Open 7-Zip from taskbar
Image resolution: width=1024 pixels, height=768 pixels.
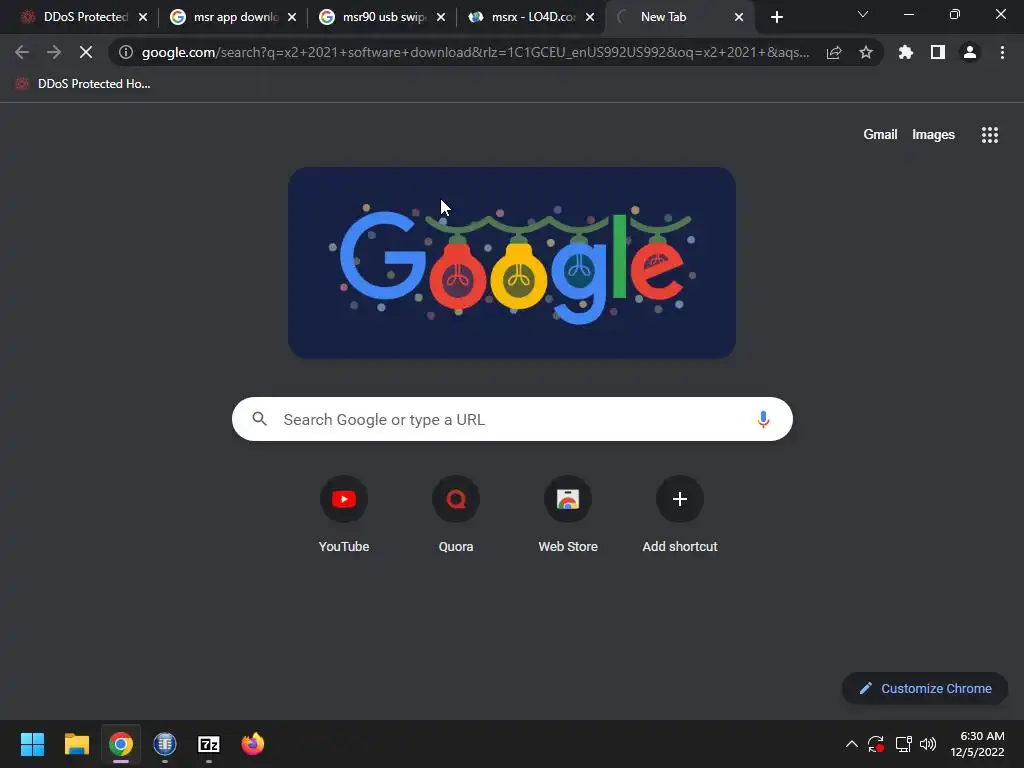pos(209,744)
